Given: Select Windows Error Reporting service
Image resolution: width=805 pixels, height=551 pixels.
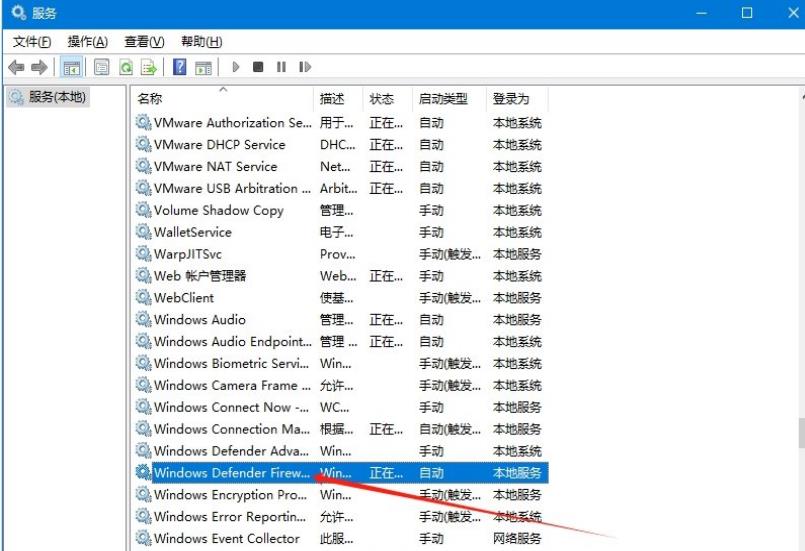Looking at the screenshot, I should point(341,517).
